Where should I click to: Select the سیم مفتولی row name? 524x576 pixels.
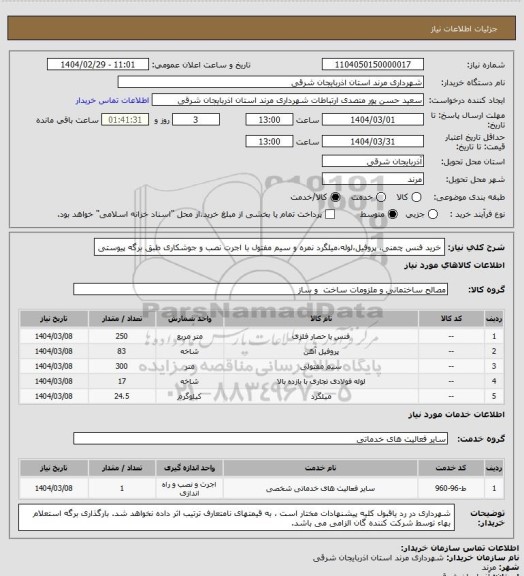(321, 367)
